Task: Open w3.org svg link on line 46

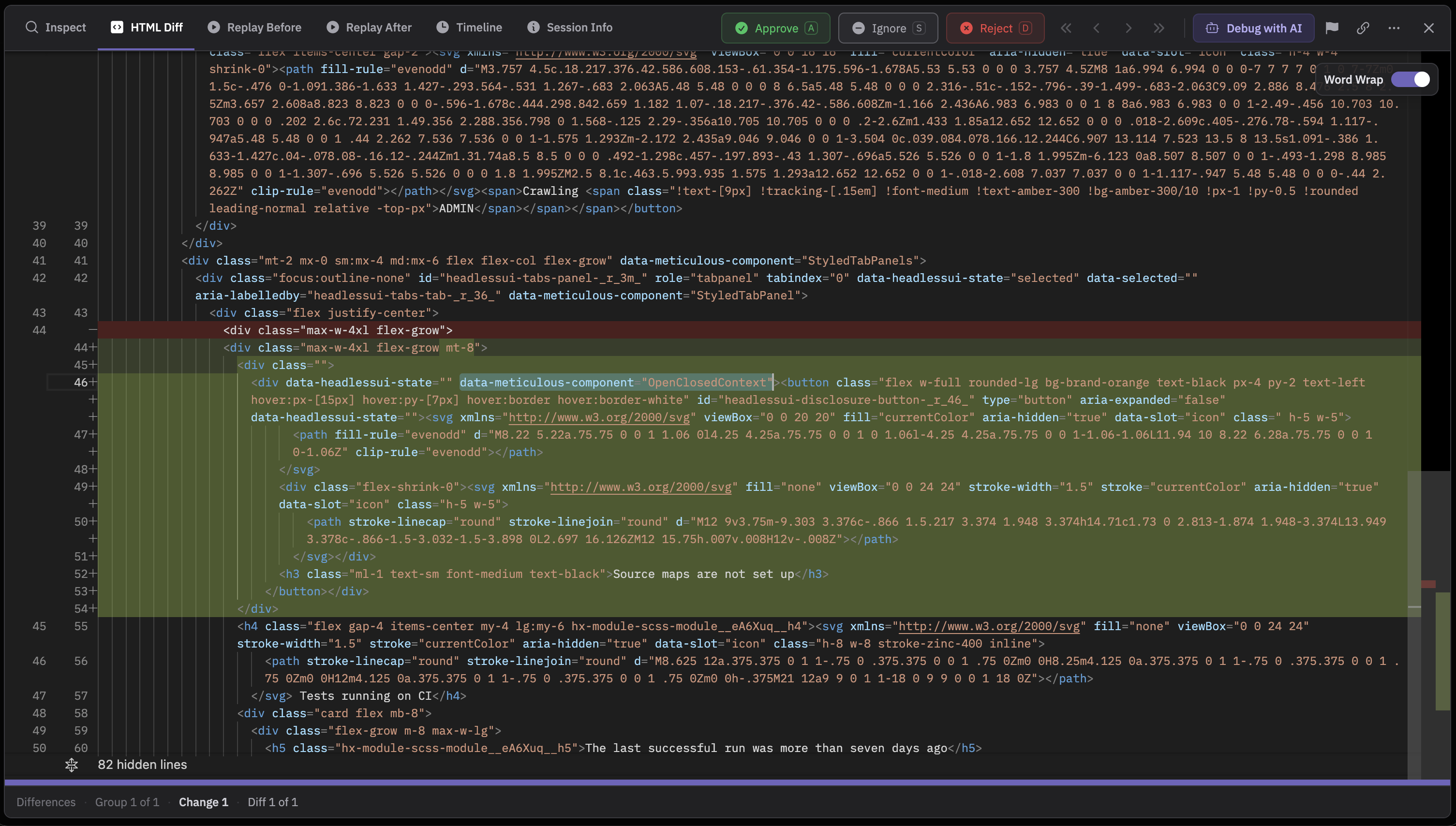Action: tap(599, 417)
